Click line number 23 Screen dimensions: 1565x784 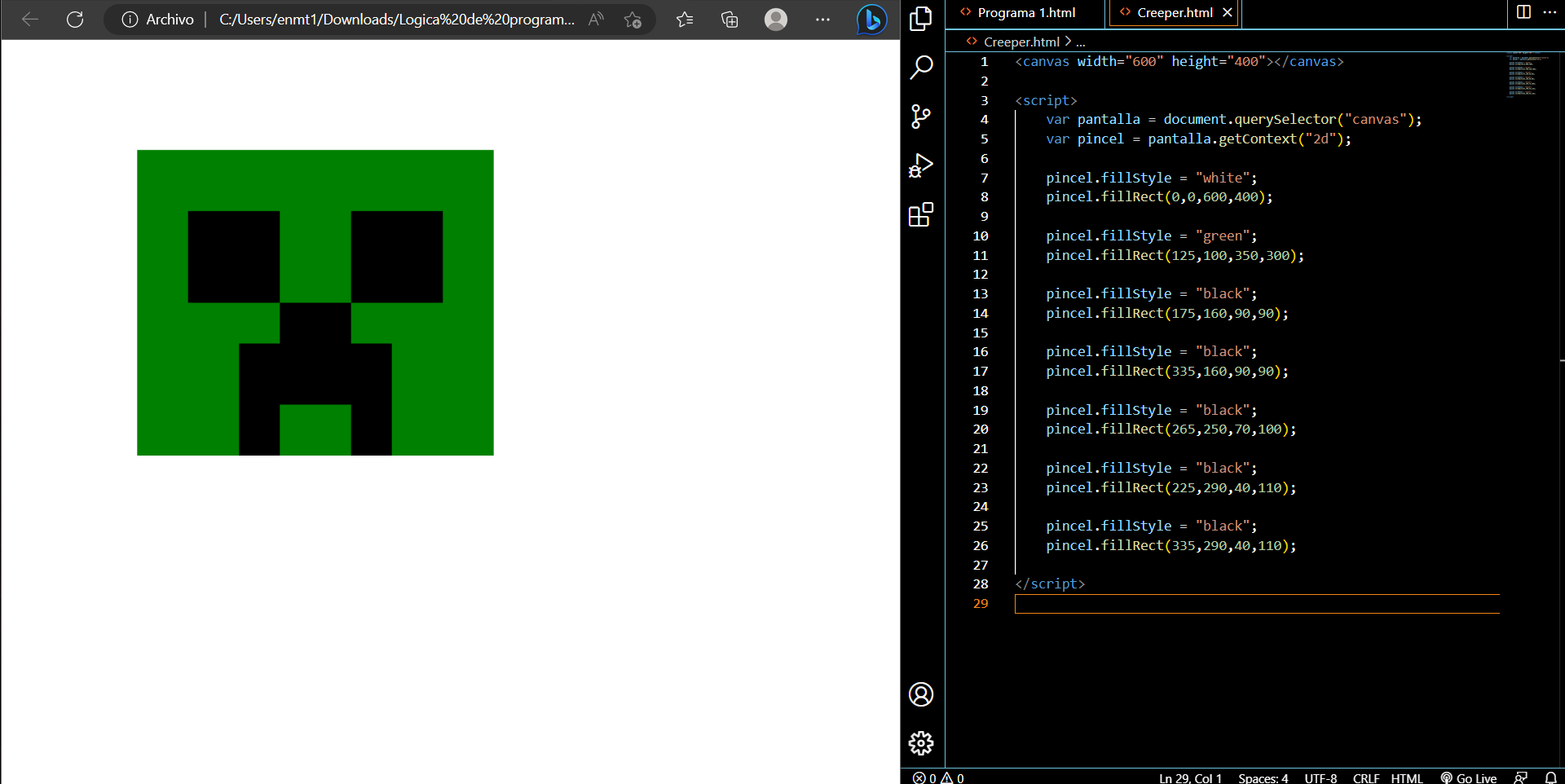[x=980, y=487]
